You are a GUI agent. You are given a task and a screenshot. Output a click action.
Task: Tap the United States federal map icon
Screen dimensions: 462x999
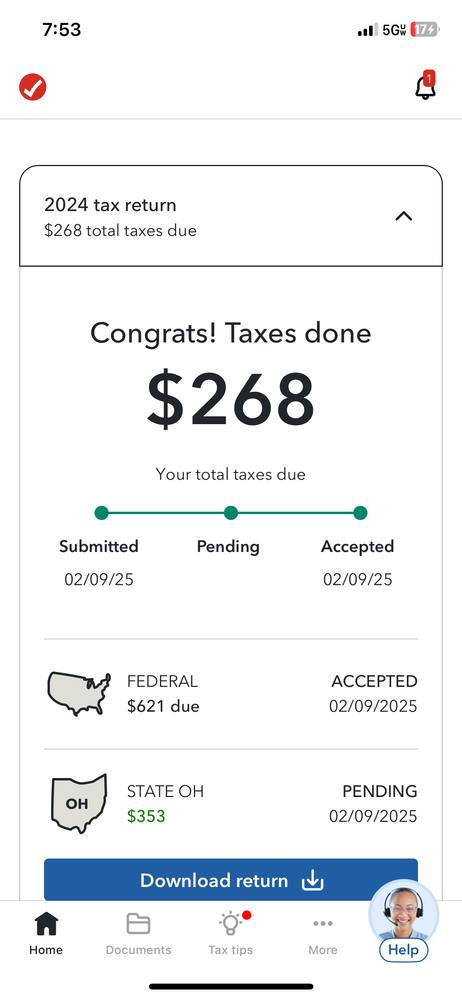79,694
